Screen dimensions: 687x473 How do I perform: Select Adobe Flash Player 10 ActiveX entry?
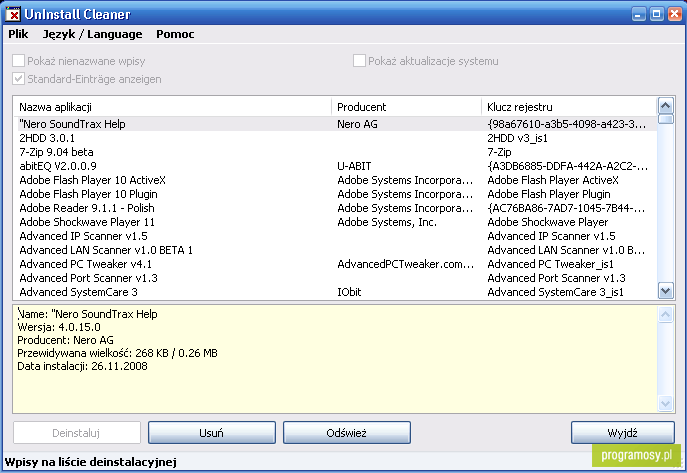(x=92, y=180)
